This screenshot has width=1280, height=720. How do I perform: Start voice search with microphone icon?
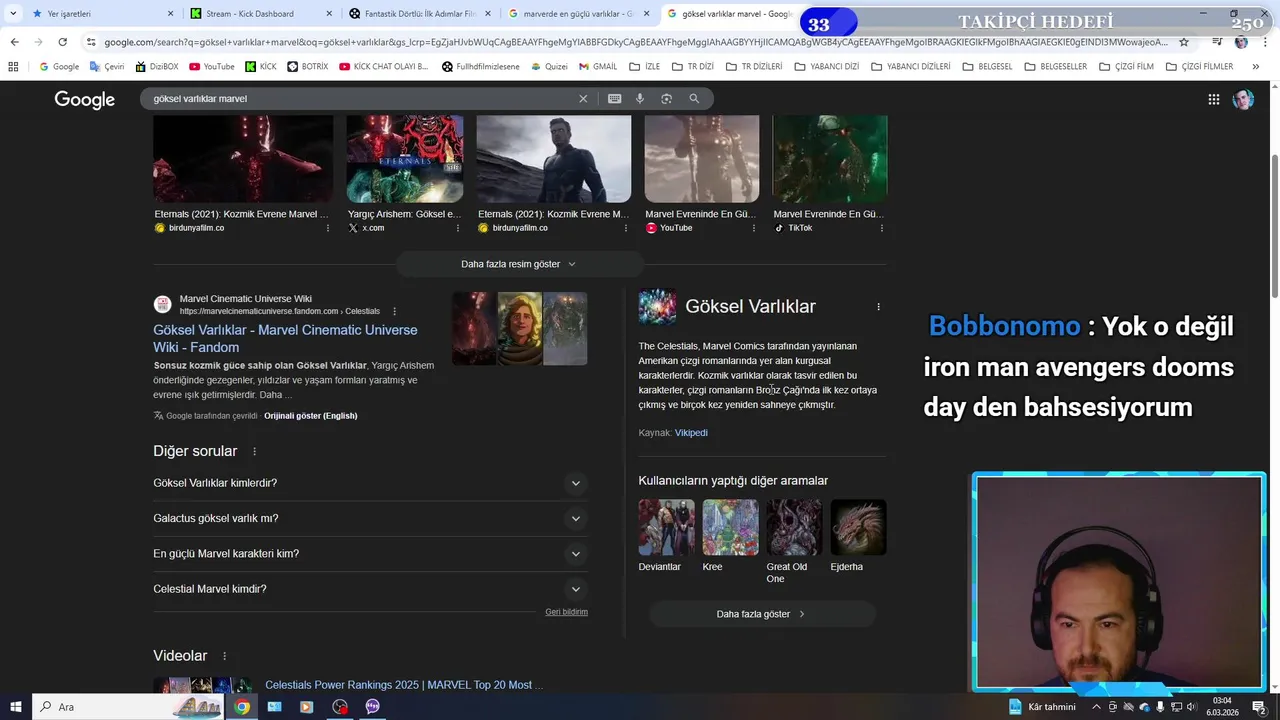(640, 99)
